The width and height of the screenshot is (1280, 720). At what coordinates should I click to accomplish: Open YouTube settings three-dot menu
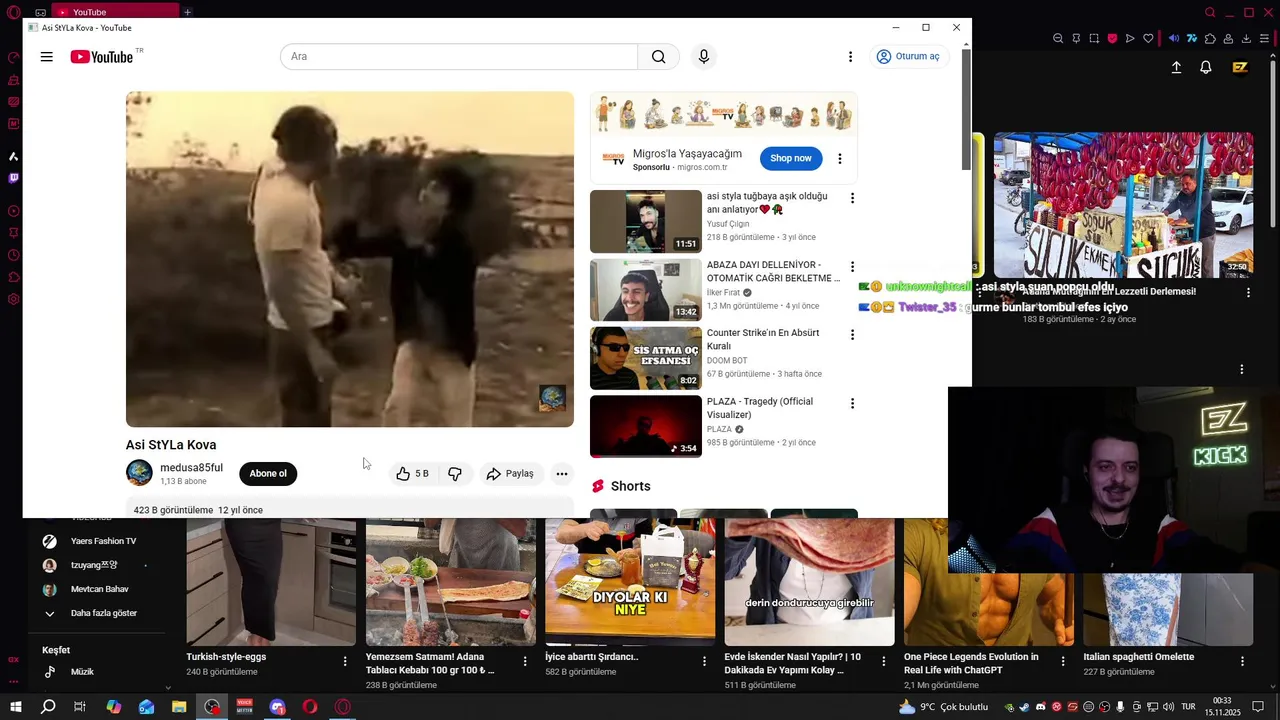coord(850,57)
